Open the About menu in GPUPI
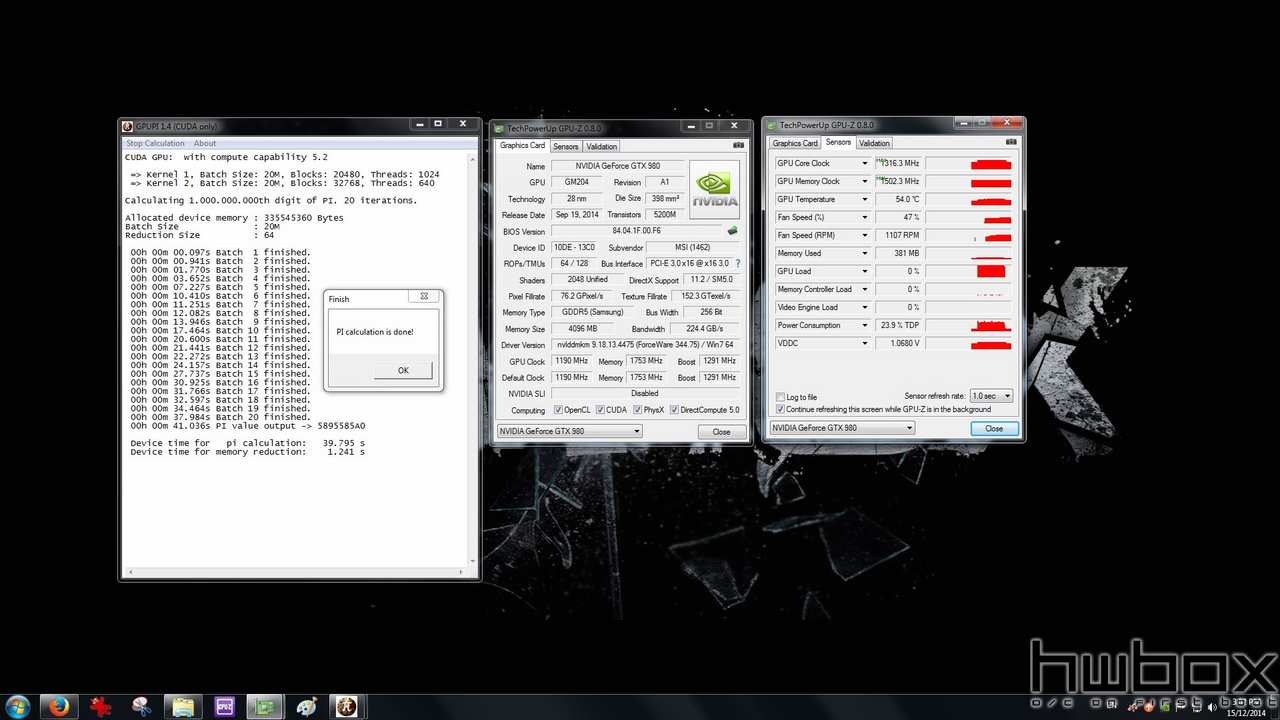The height and width of the screenshot is (720, 1280). click(x=204, y=143)
